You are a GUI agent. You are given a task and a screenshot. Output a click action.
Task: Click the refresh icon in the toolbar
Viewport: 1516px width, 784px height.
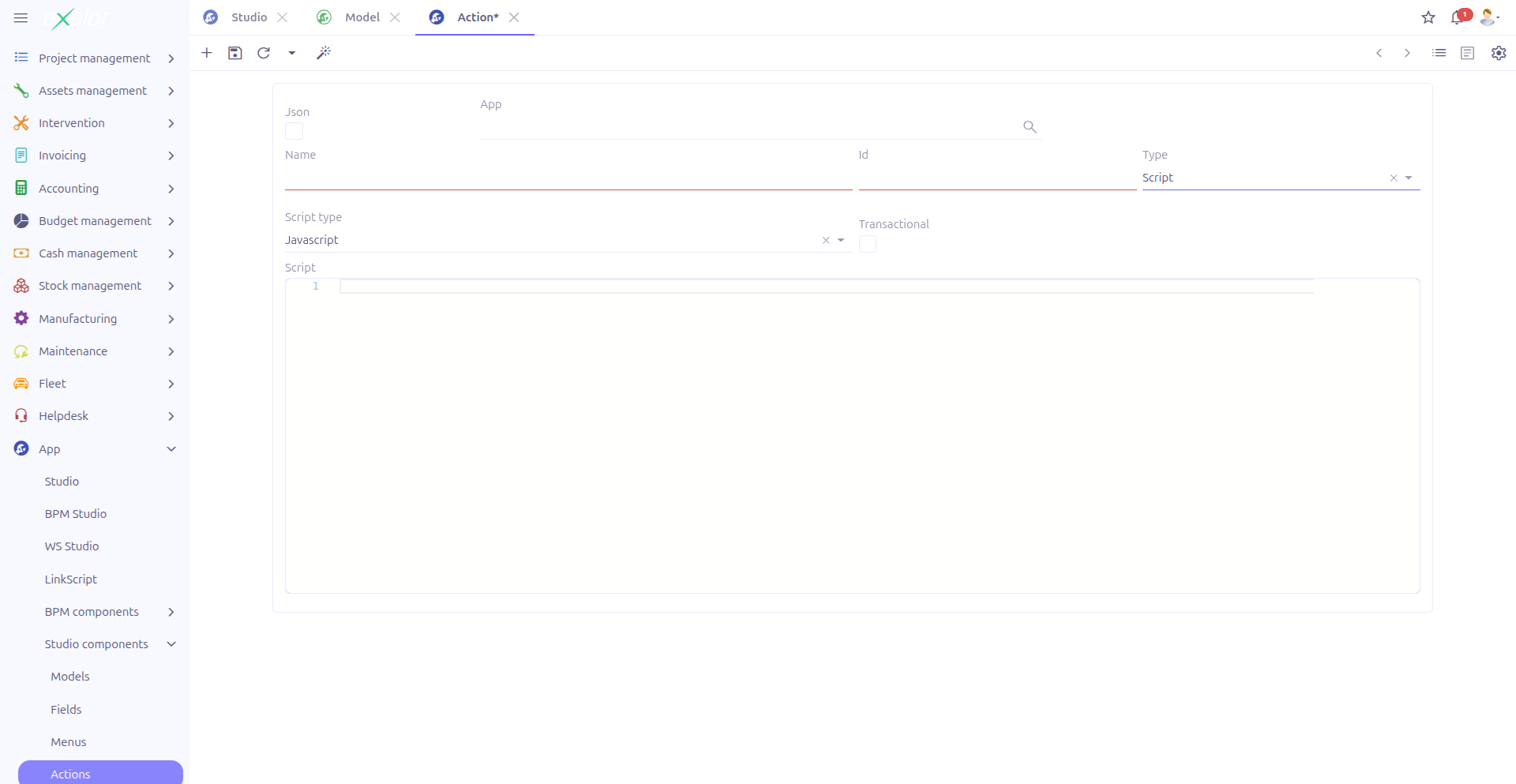click(264, 53)
